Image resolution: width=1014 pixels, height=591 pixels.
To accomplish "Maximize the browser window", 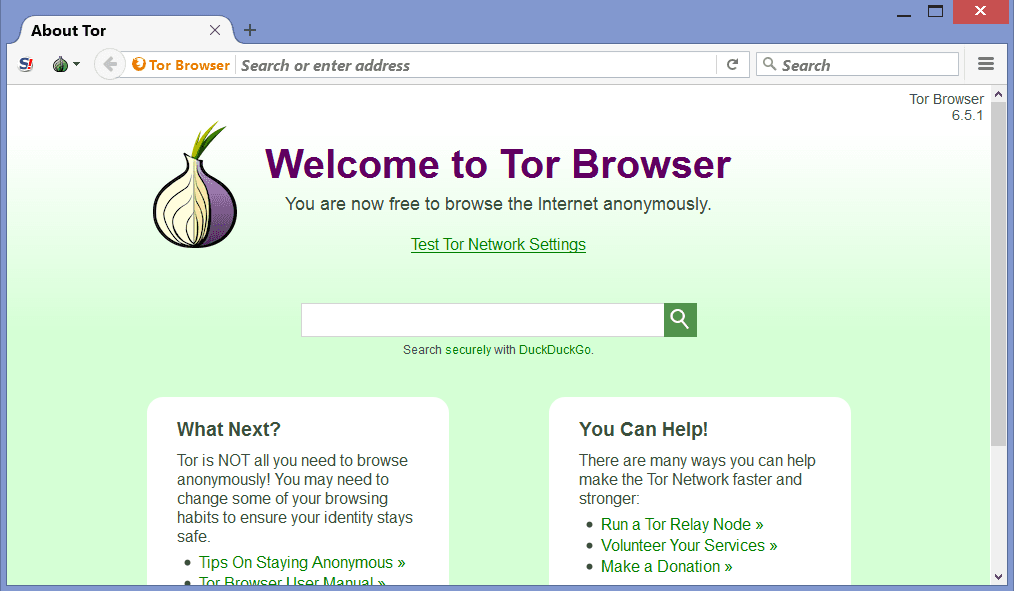I will (935, 12).
